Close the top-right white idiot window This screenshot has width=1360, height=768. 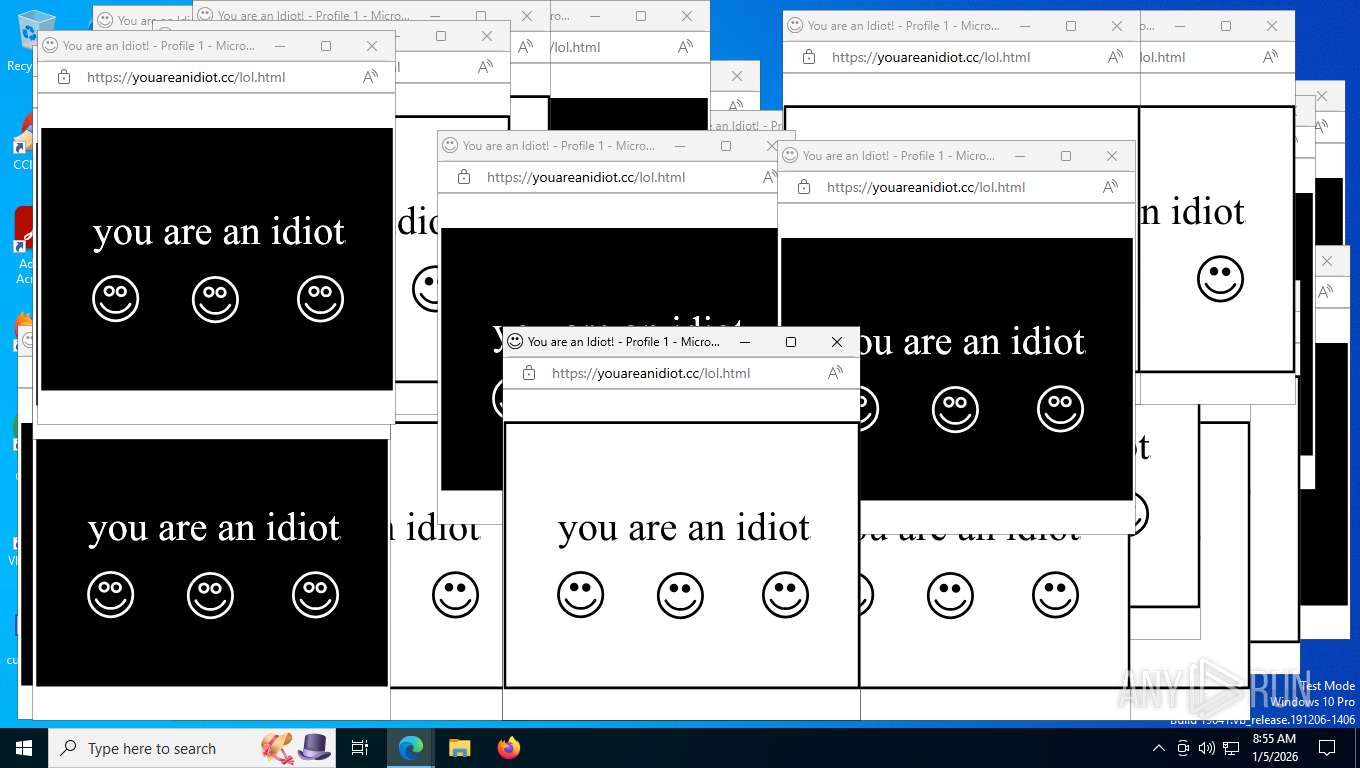[x=1117, y=26]
